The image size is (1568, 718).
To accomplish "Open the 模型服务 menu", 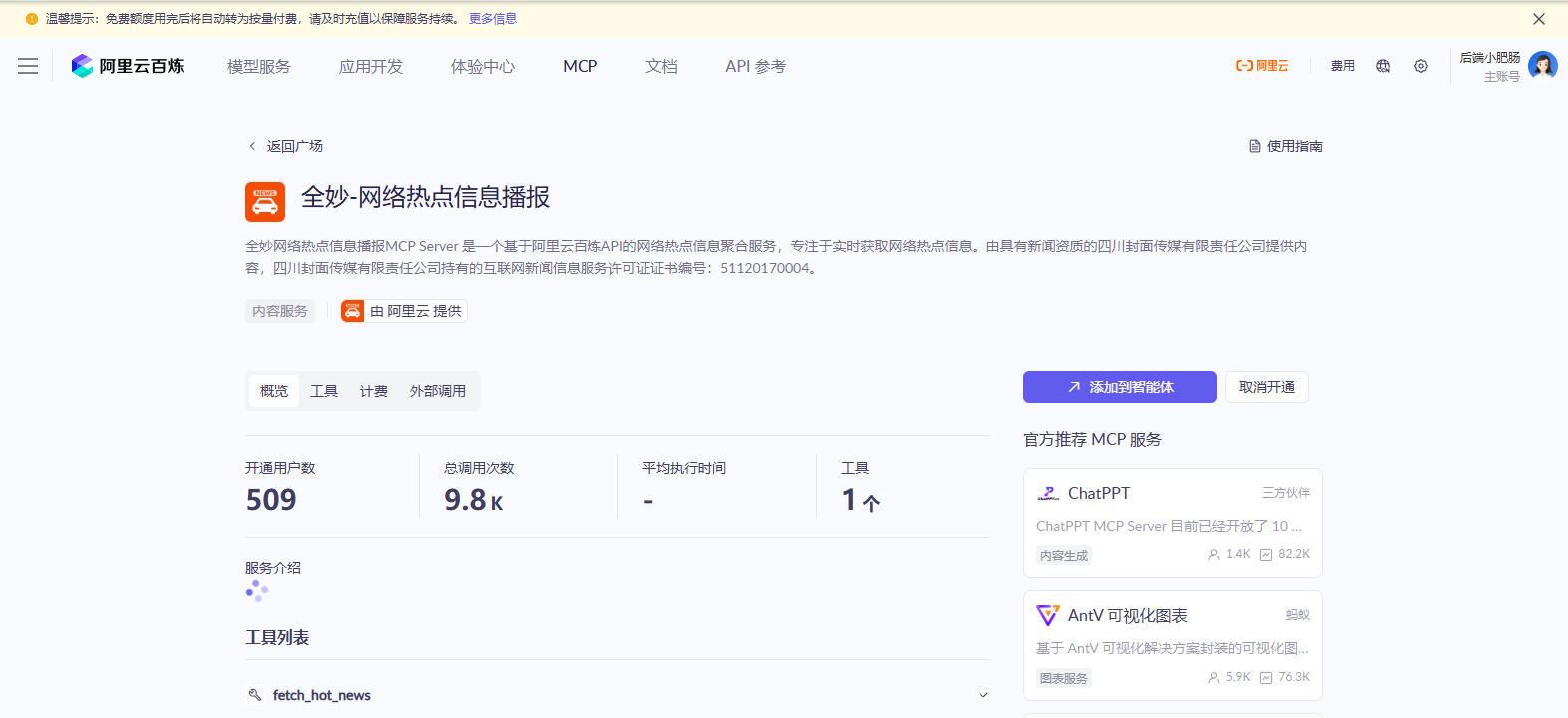I will (259, 66).
